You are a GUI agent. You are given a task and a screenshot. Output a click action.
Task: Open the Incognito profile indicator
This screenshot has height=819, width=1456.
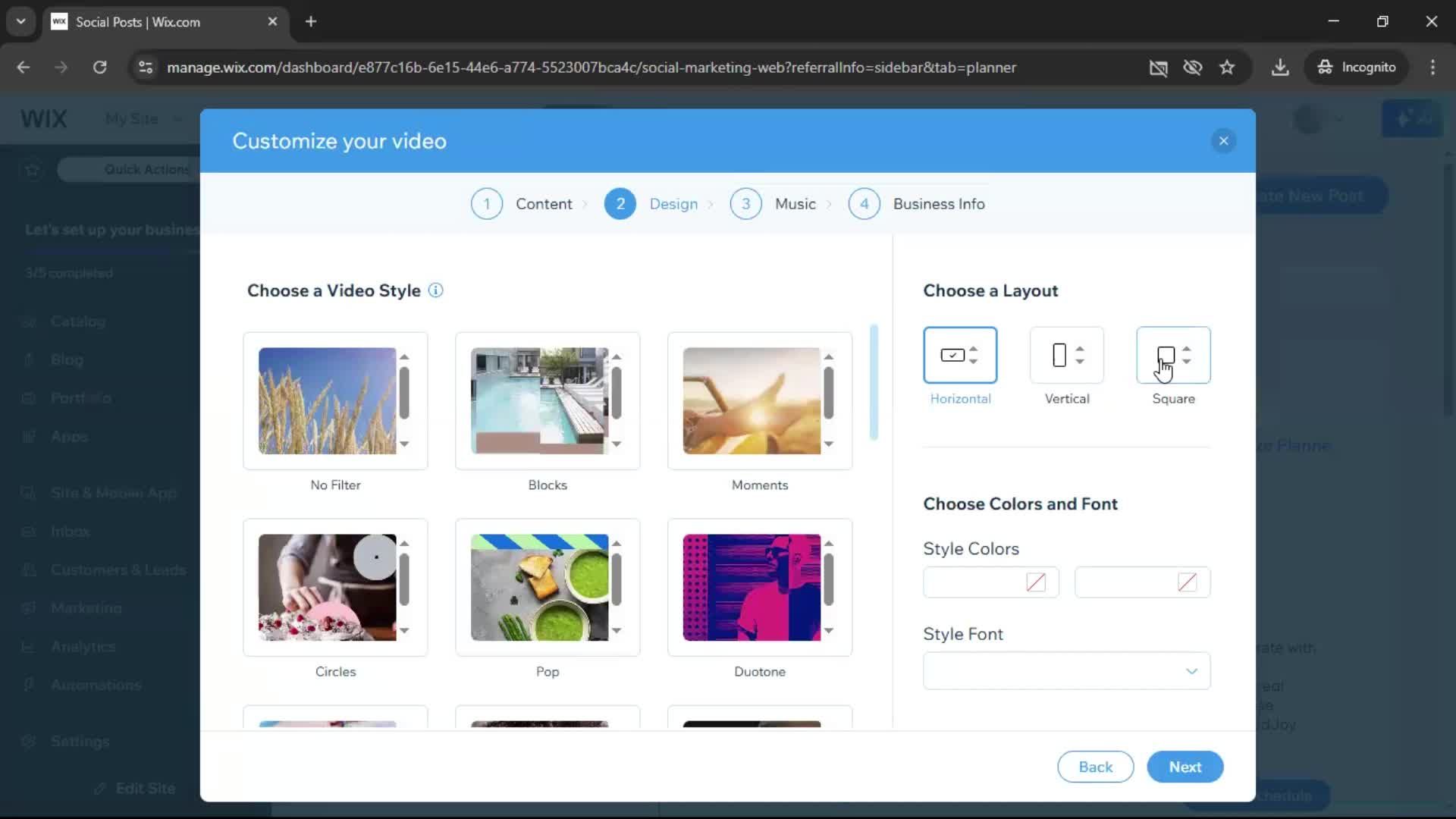tap(1357, 67)
